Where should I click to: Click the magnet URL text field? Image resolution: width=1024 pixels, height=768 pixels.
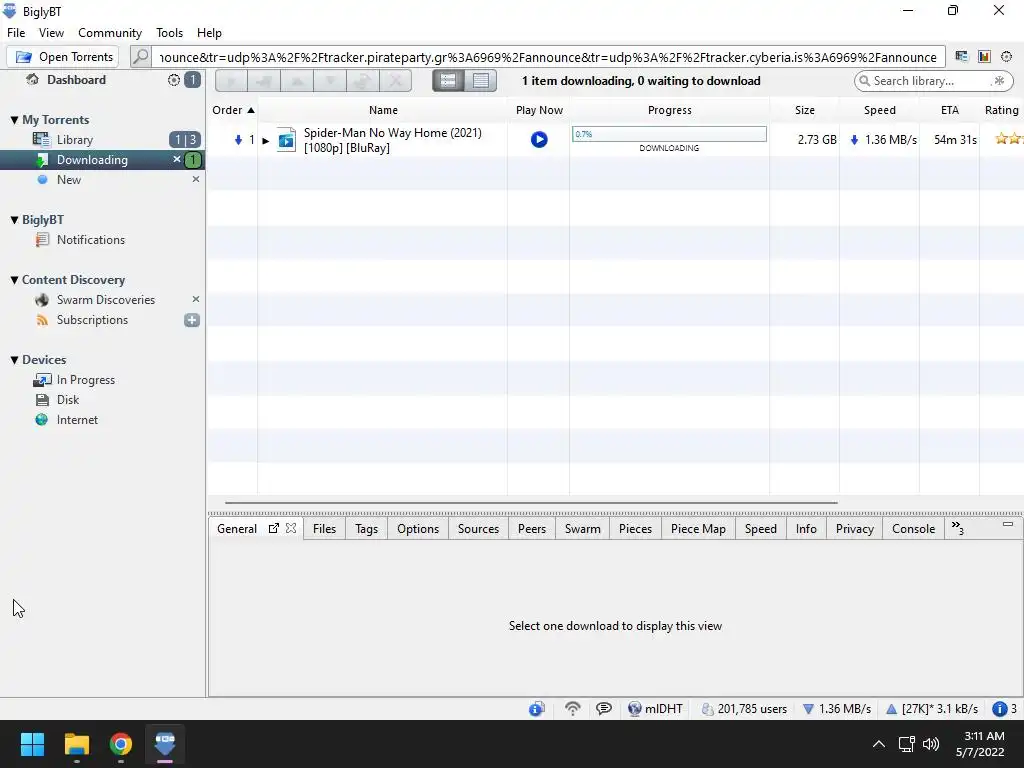(x=549, y=57)
